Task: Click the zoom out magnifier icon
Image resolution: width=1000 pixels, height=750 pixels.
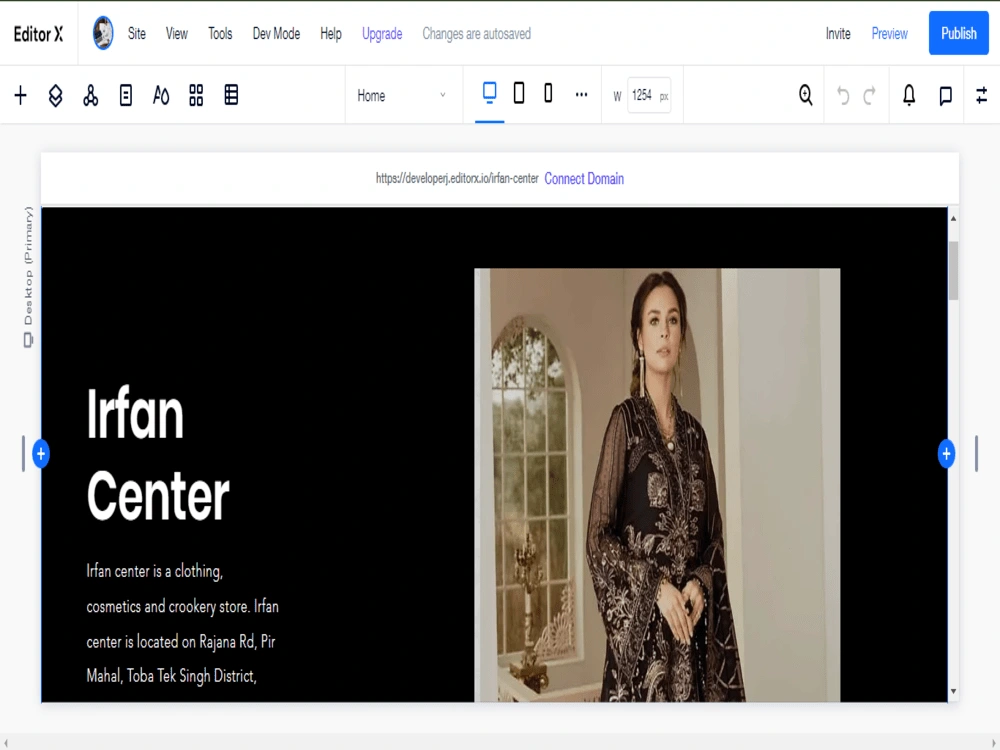Action: pos(805,95)
